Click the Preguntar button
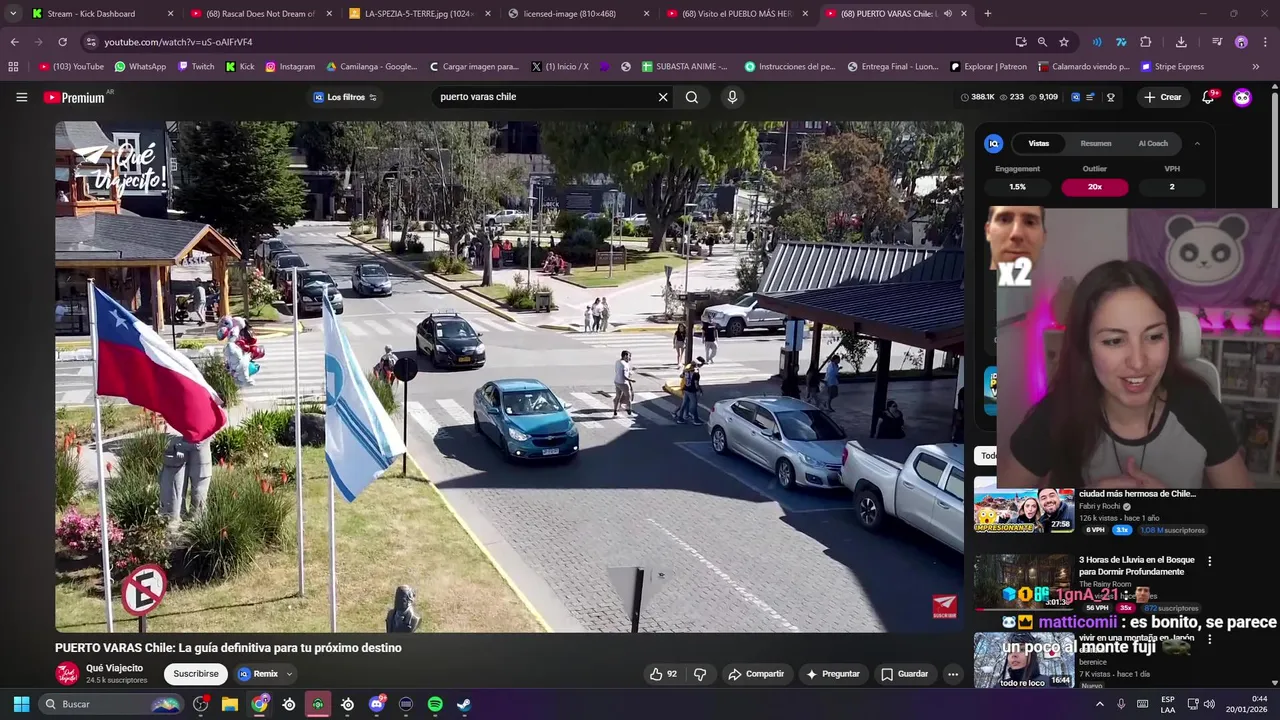Screen dimensions: 1280x720 coord(833,674)
